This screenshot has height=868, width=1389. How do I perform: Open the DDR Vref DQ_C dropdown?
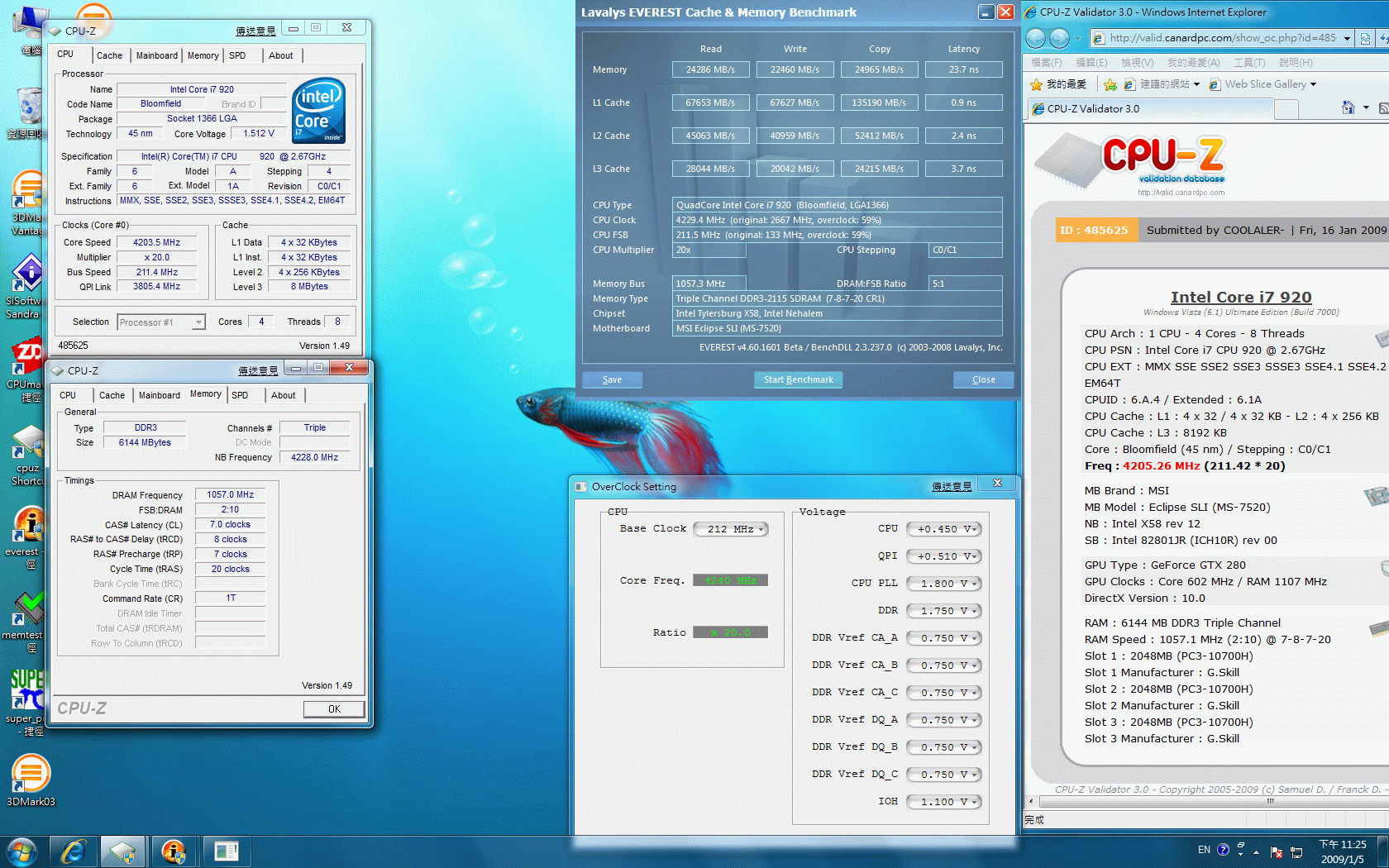[943, 775]
